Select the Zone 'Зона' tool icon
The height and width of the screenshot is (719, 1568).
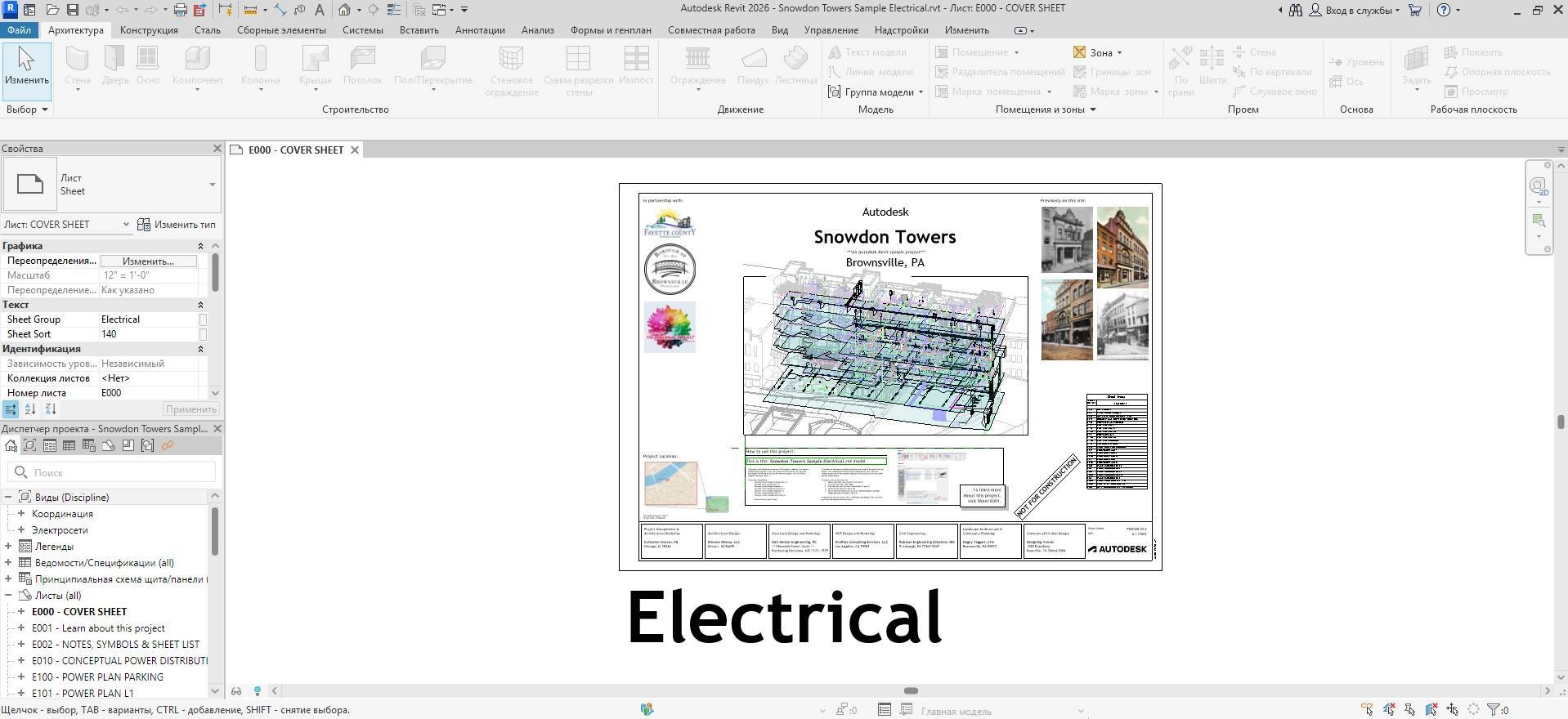coord(1079,52)
